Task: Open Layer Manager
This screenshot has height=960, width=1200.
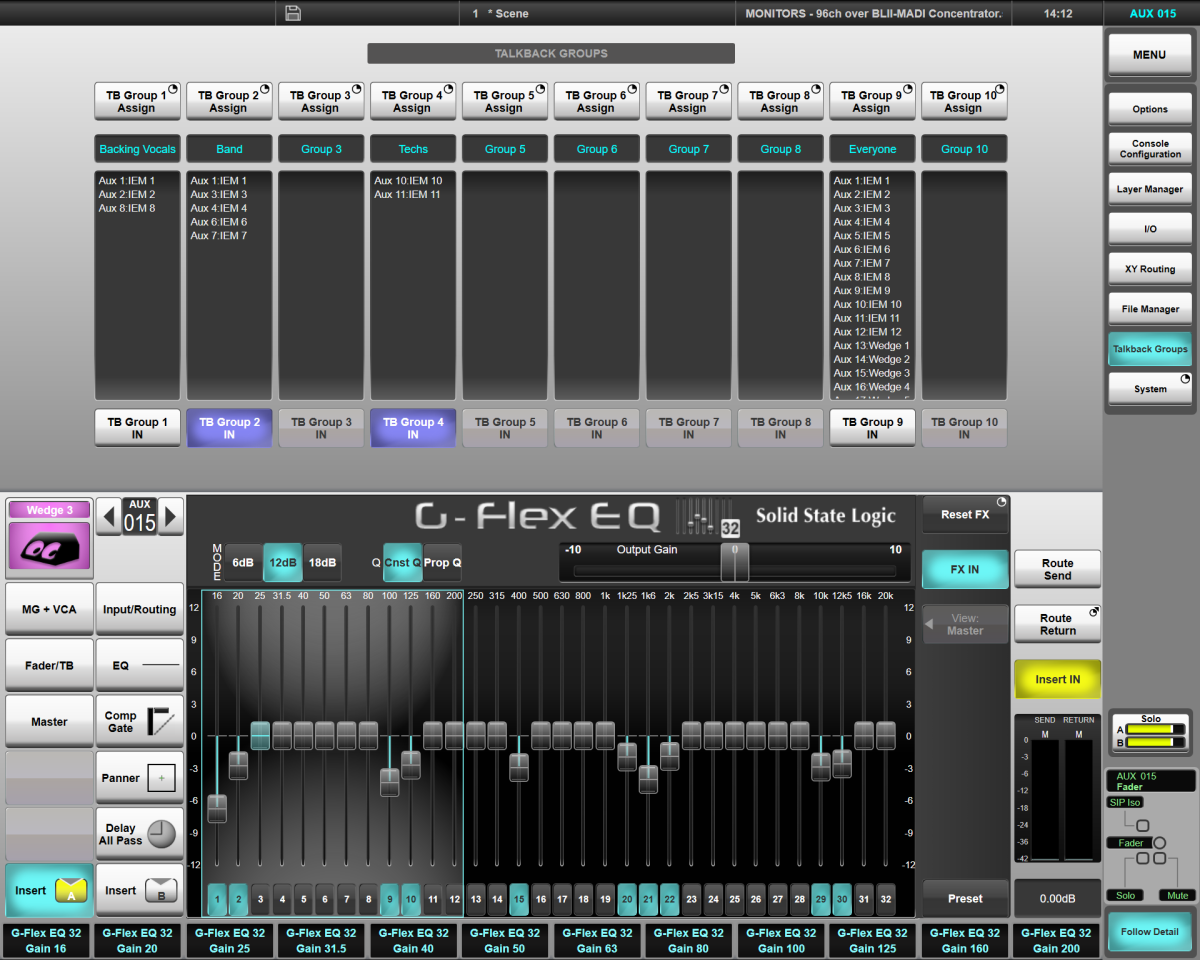Action: [x=1150, y=189]
